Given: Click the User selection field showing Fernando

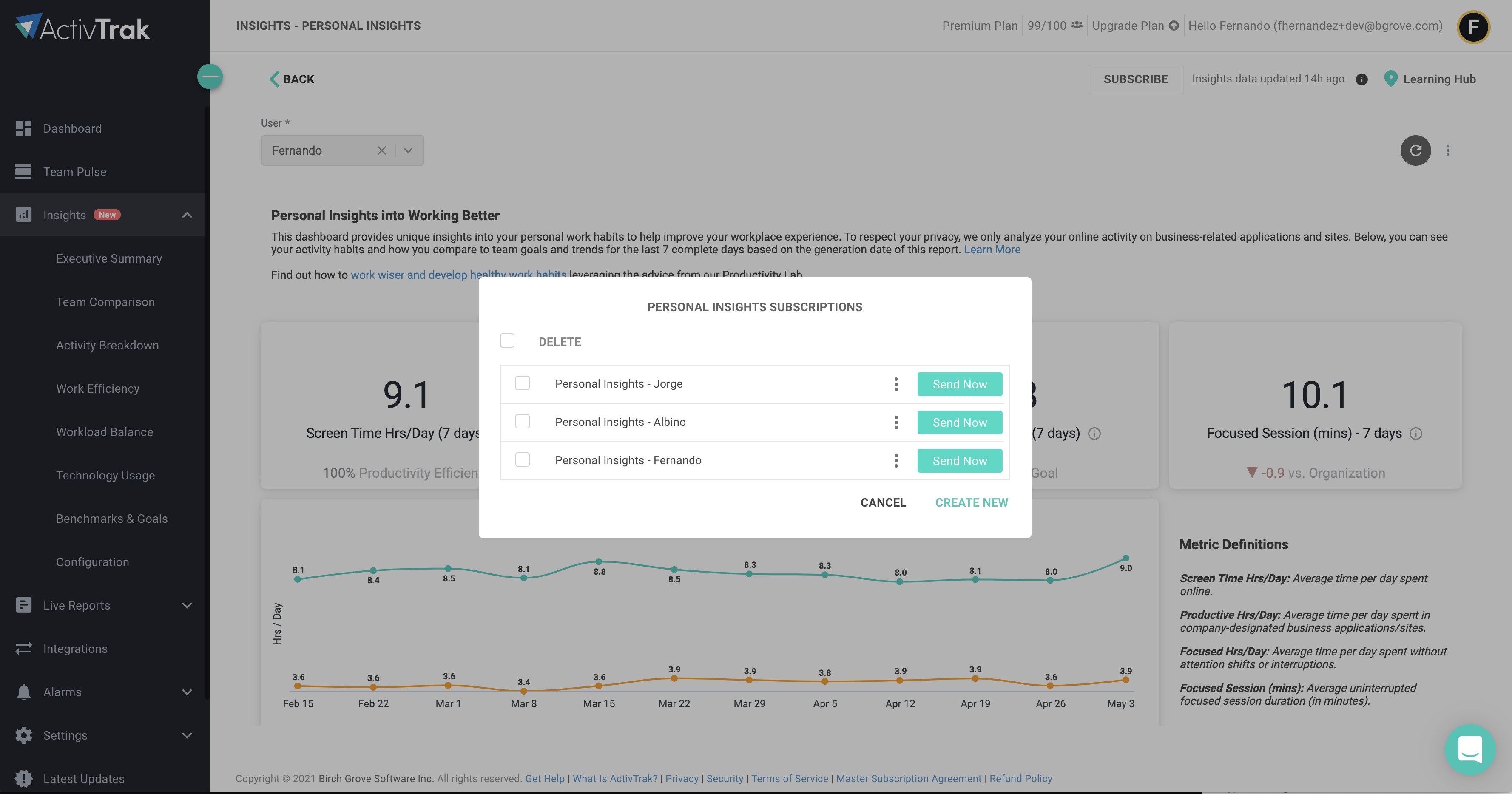Looking at the screenshot, I should pos(342,150).
